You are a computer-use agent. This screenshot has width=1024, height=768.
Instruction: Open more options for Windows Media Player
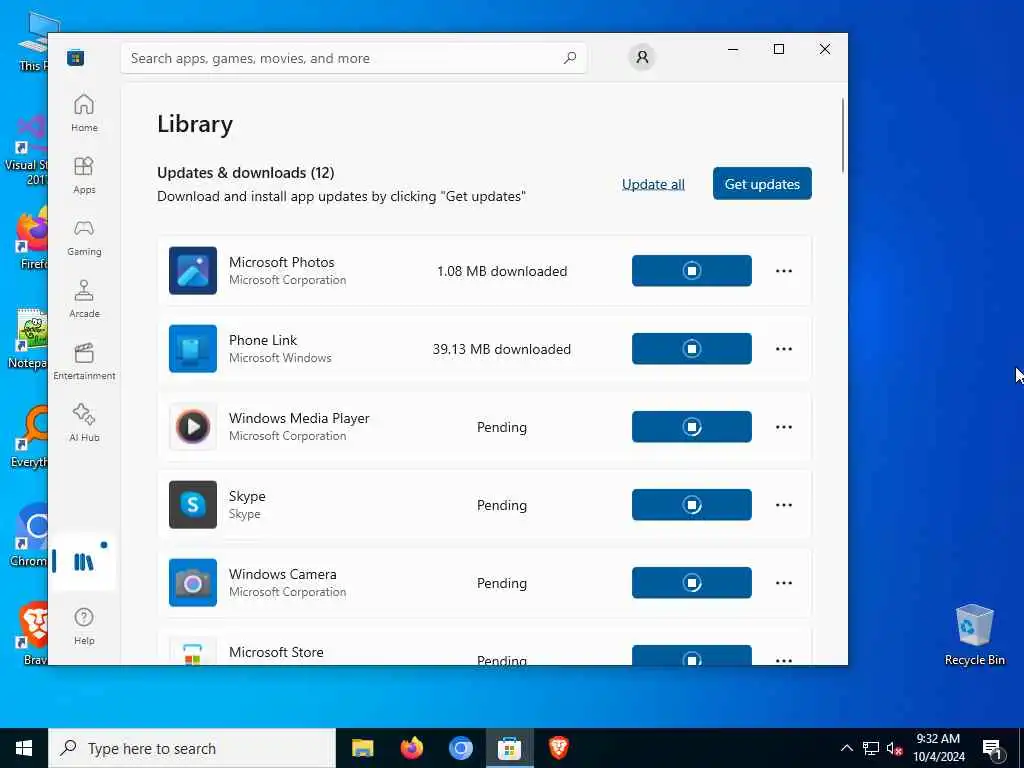click(x=784, y=426)
